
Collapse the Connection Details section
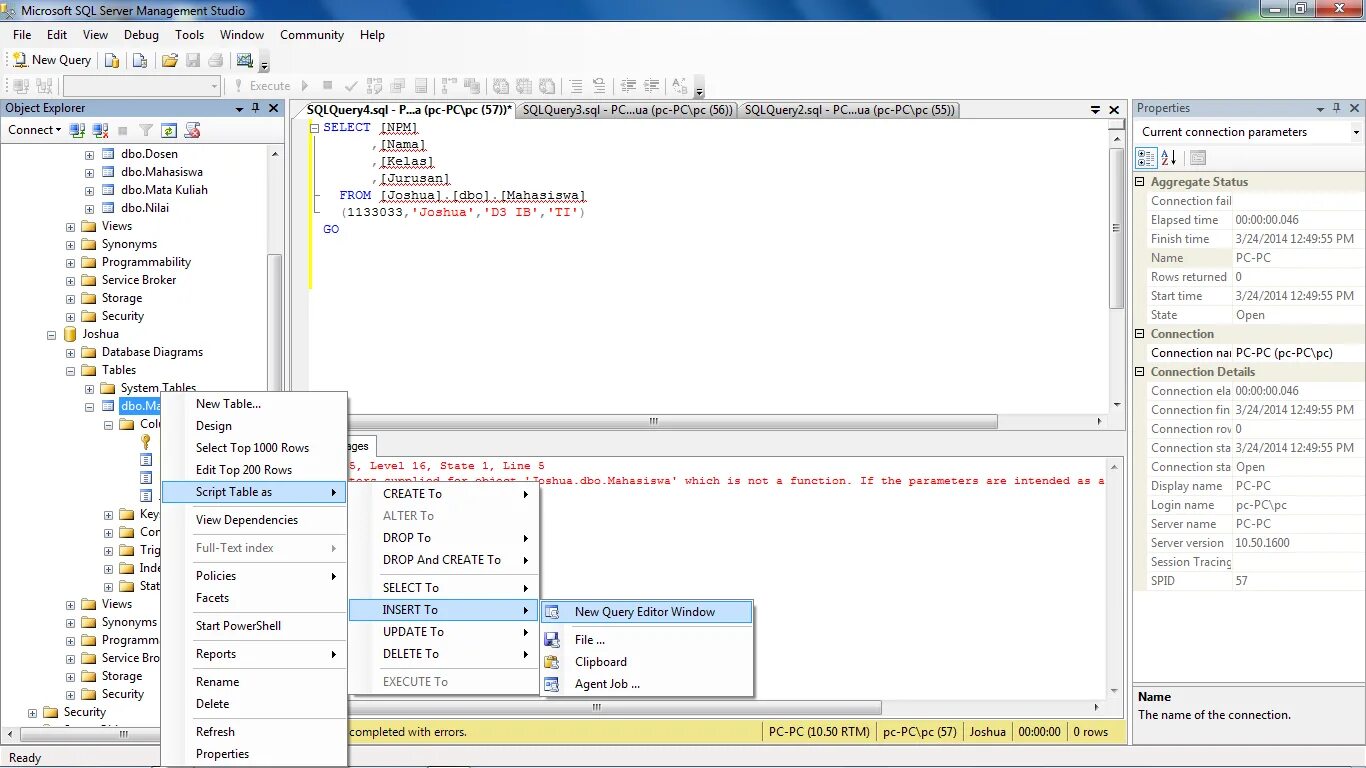[1141, 372]
